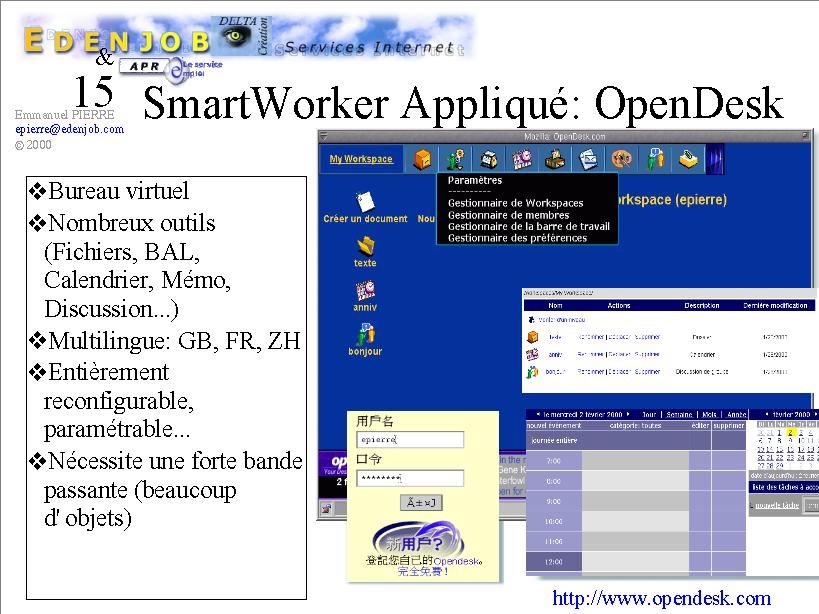Image resolution: width=819 pixels, height=614 pixels.
Task: Click the éditer column header in calendar
Action: tap(700, 426)
